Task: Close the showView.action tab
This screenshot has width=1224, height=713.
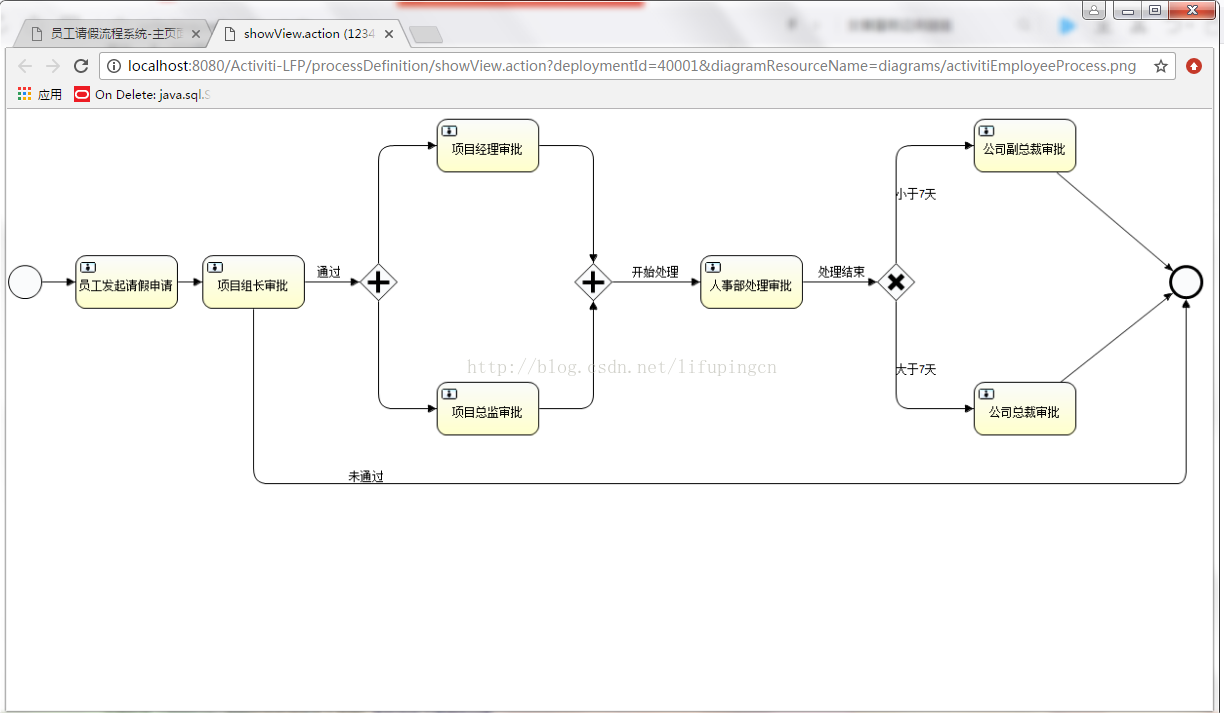Action: pyautogui.click(x=389, y=34)
